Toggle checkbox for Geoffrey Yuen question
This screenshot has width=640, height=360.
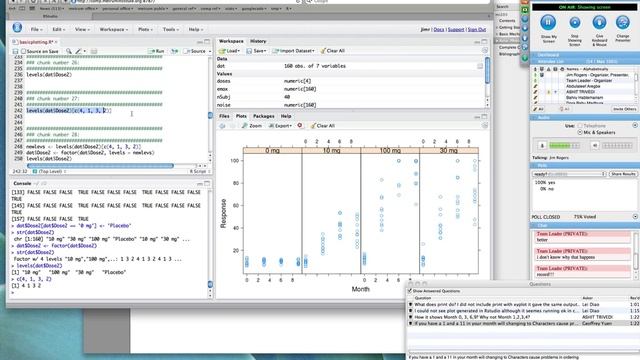pos(411,323)
